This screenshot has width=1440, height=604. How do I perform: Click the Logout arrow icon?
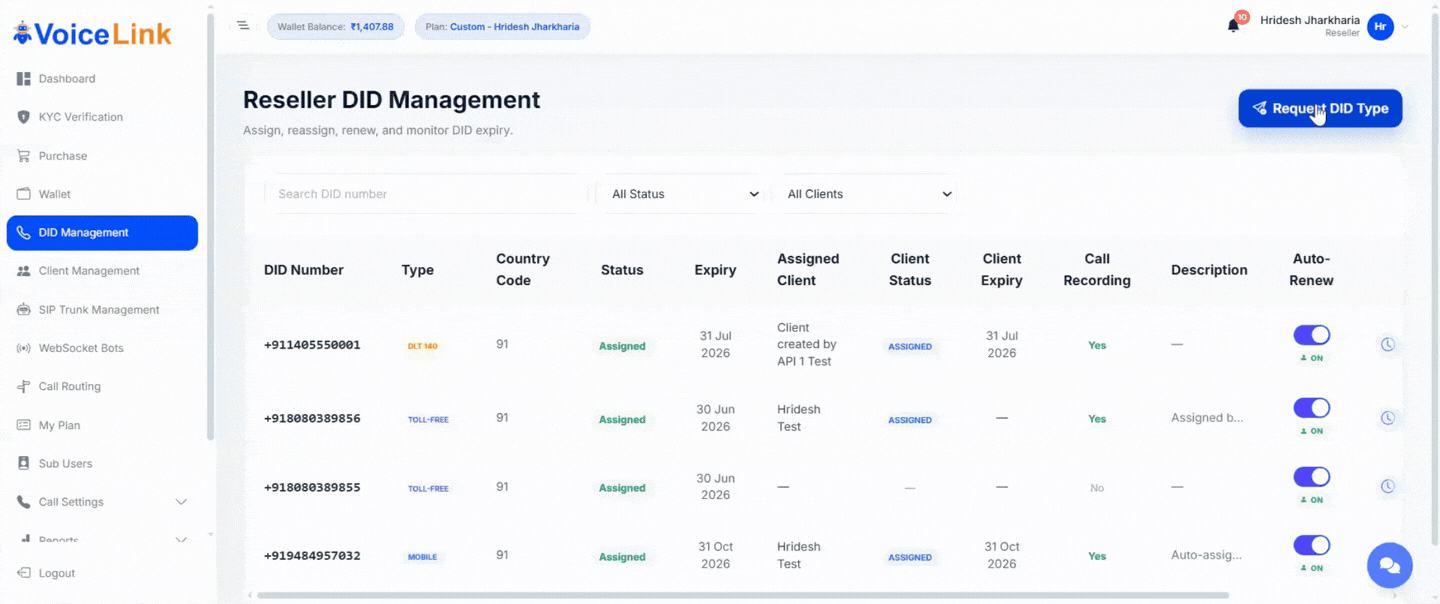(x=24, y=573)
